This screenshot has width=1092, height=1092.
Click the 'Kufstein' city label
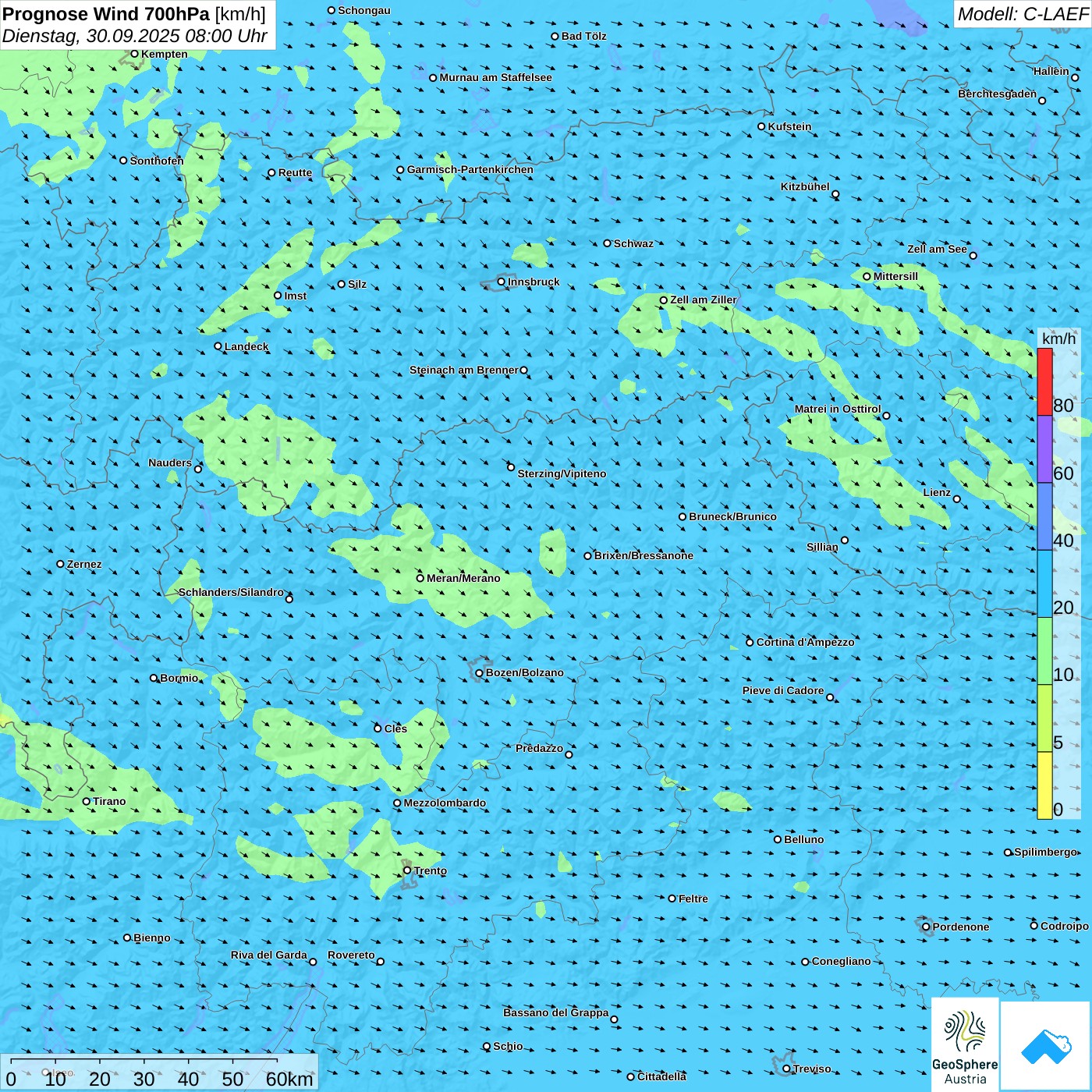[x=789, y=126]
